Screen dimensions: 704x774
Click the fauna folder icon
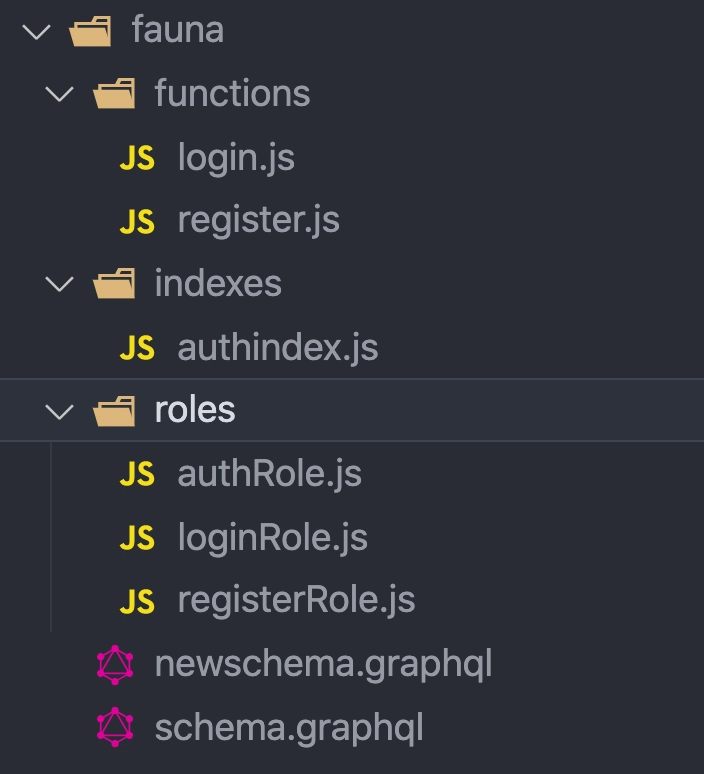pyautogui.click(x=90, y=31)
